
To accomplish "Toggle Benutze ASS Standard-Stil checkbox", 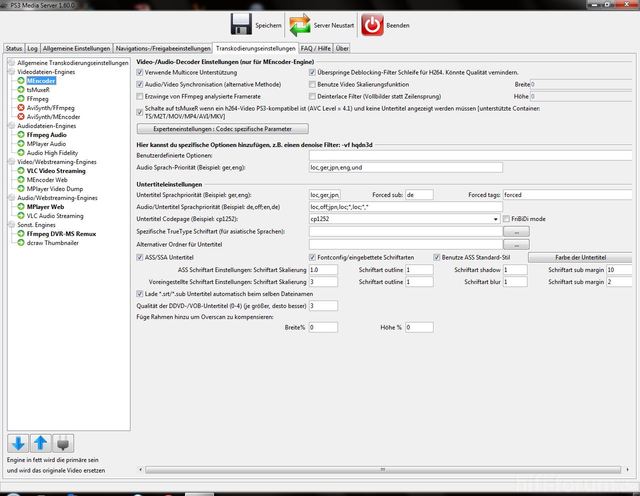I will pos(437,257).
